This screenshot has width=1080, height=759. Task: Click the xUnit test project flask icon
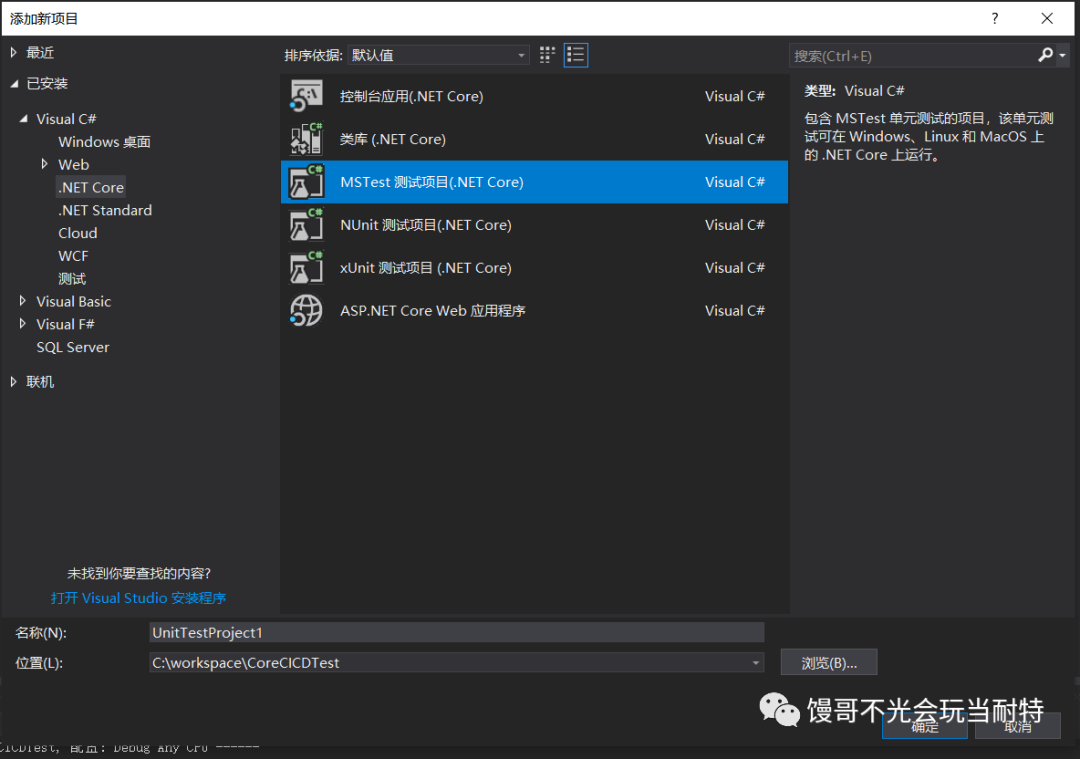coord(307,267)
